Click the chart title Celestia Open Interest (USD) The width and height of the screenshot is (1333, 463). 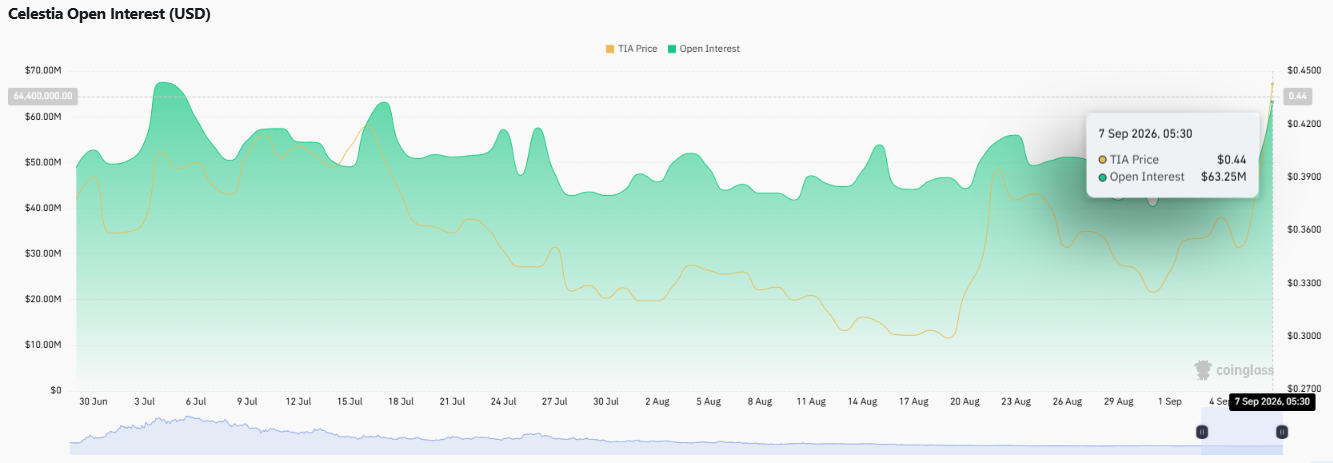tap(109, 14)
